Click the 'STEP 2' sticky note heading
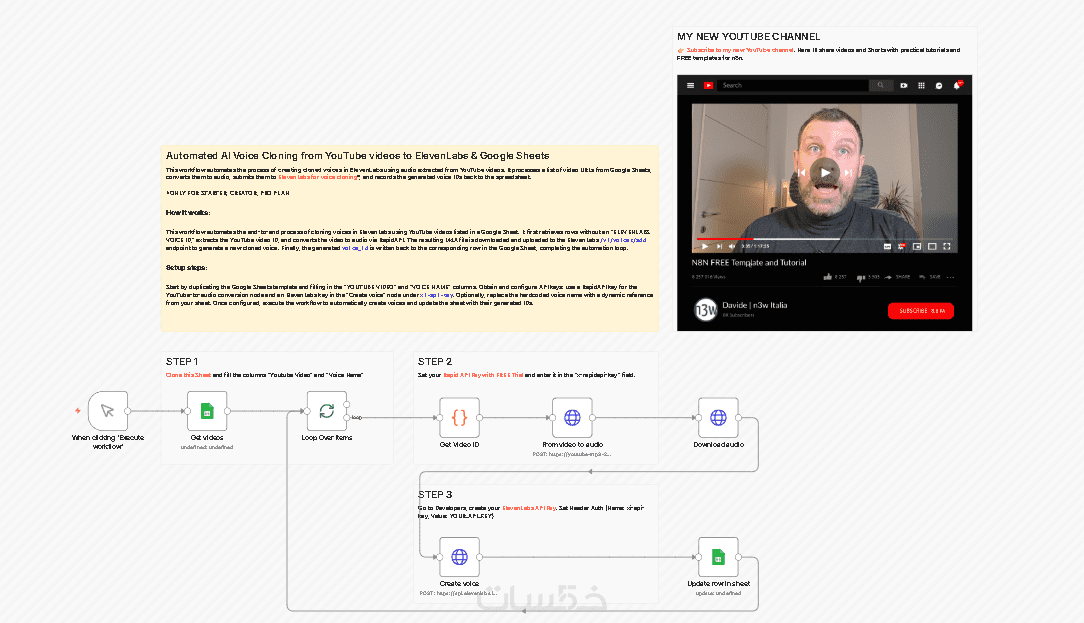The height and width of the screenshot is (623, 1084). pyautogui.click(x=435, y=362)
